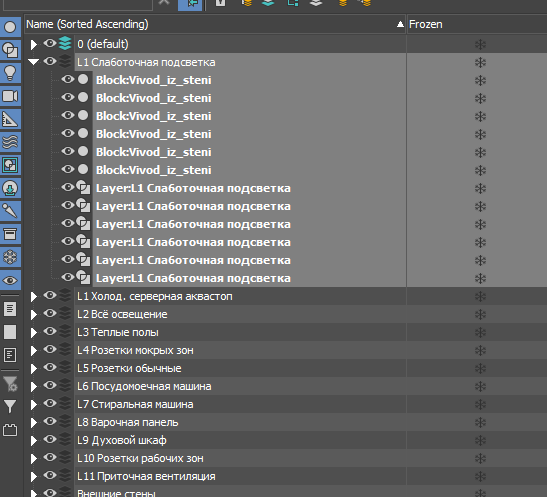Click the Display Geometry filter icon
The width and height of the screenshot is (547, 497).
click(x=10, y=27)
